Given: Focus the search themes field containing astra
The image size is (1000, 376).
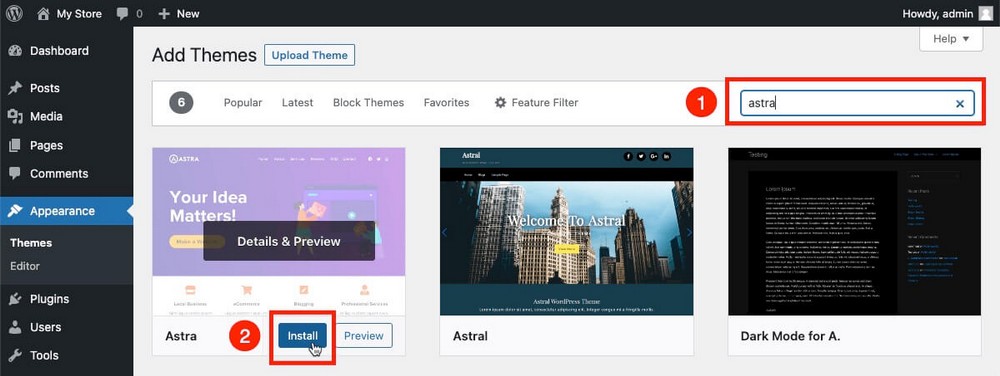Looking at the screenshot, I should 857,103.
